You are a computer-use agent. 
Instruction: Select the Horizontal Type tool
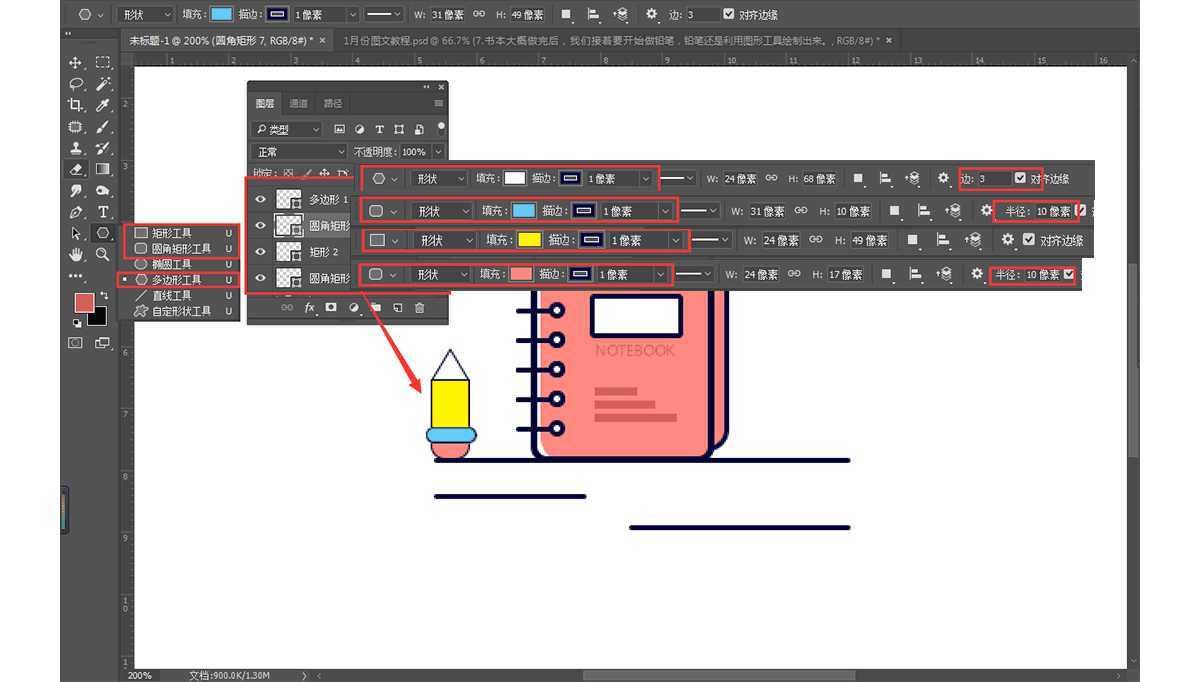[102, 212]
